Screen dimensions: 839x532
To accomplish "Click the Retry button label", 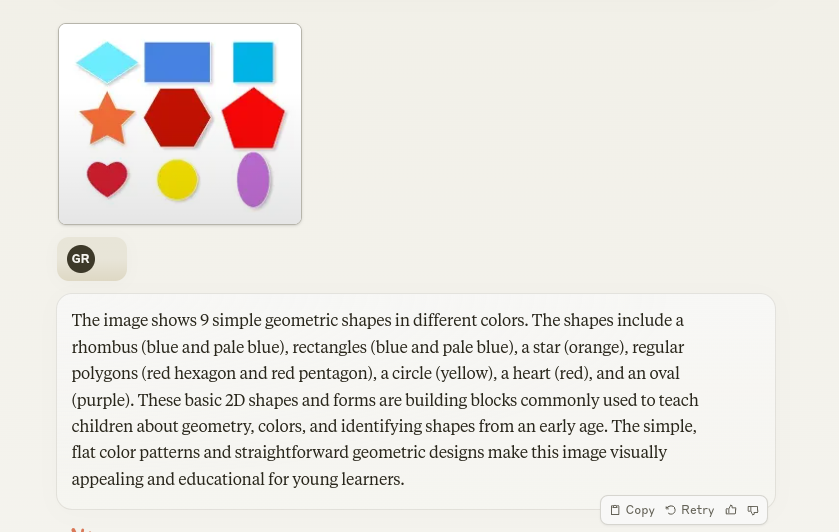I will pos(698,510).
